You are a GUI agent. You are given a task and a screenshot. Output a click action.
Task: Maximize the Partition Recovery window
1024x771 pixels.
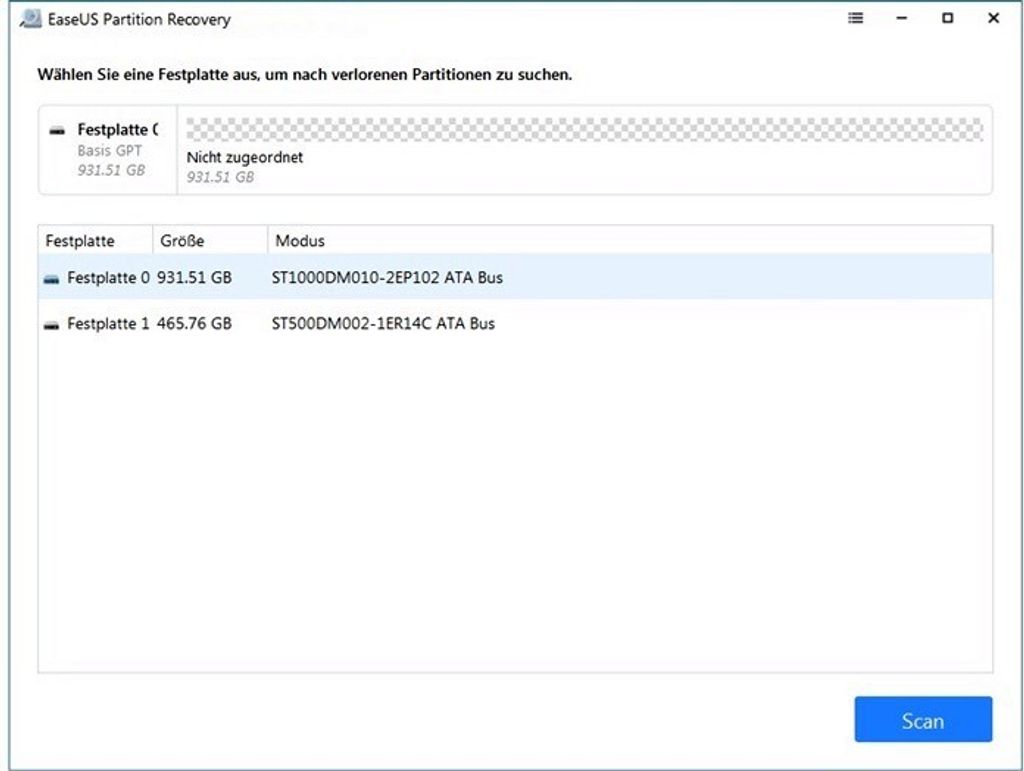tap(947, 19)
